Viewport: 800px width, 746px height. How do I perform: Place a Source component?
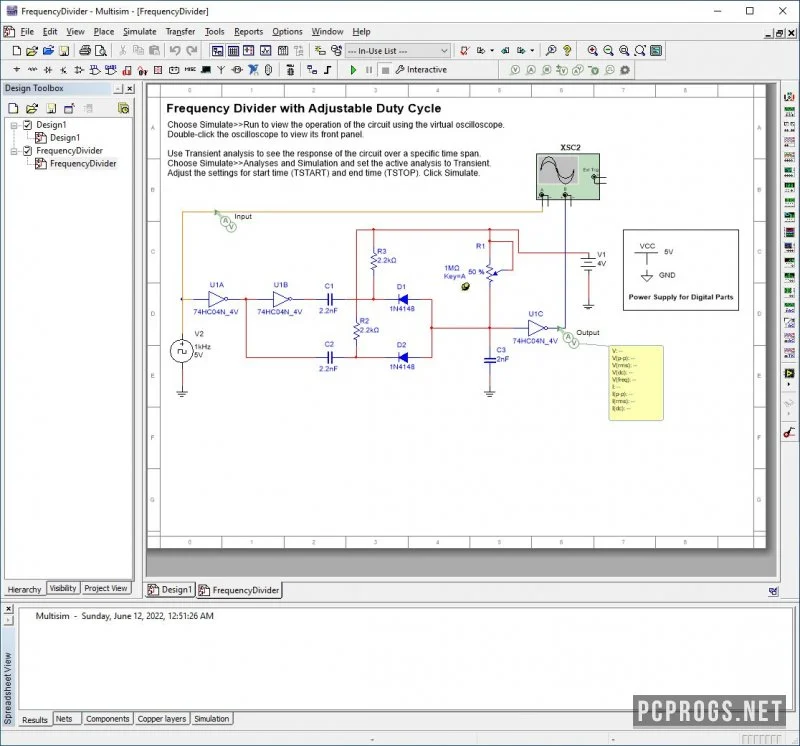tap(17, 70)
